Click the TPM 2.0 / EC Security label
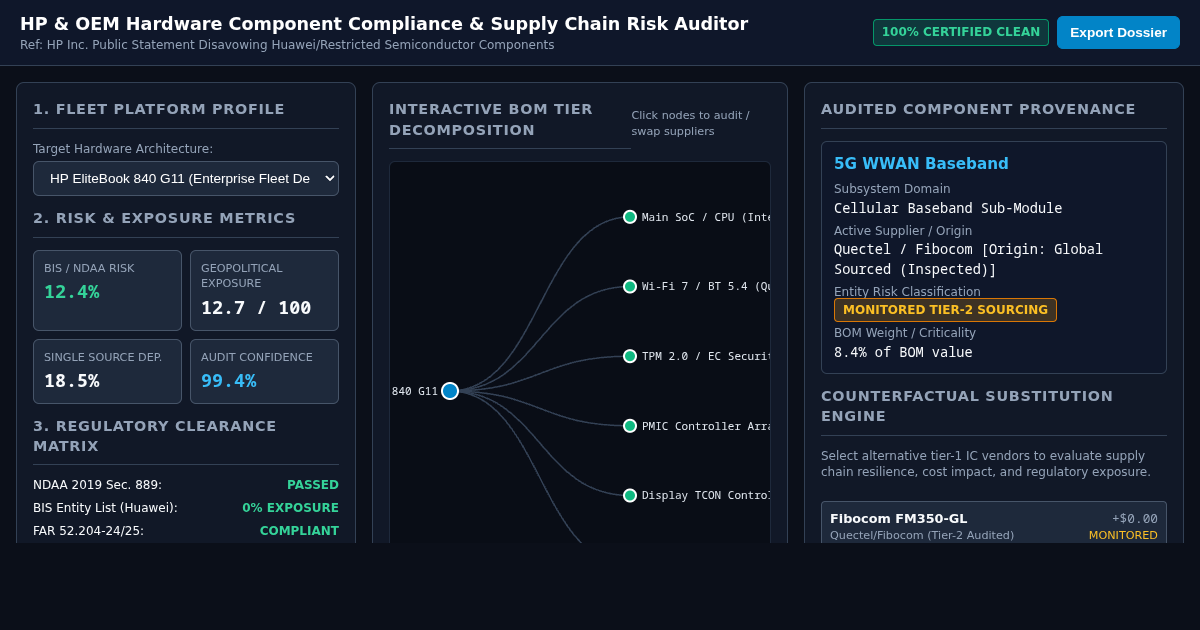 pos(706,356)
